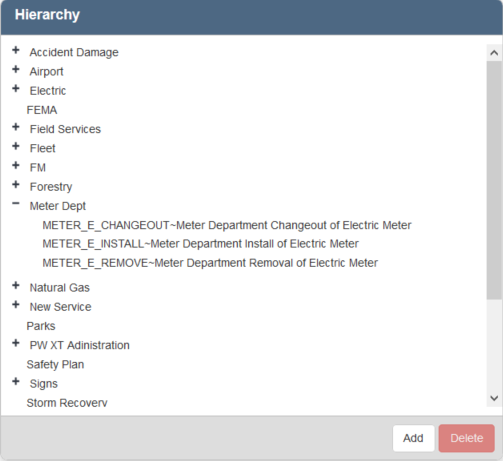Expand the New Service plus icon
This screenshot has height=461, width=503.
(x=16, y=305)
